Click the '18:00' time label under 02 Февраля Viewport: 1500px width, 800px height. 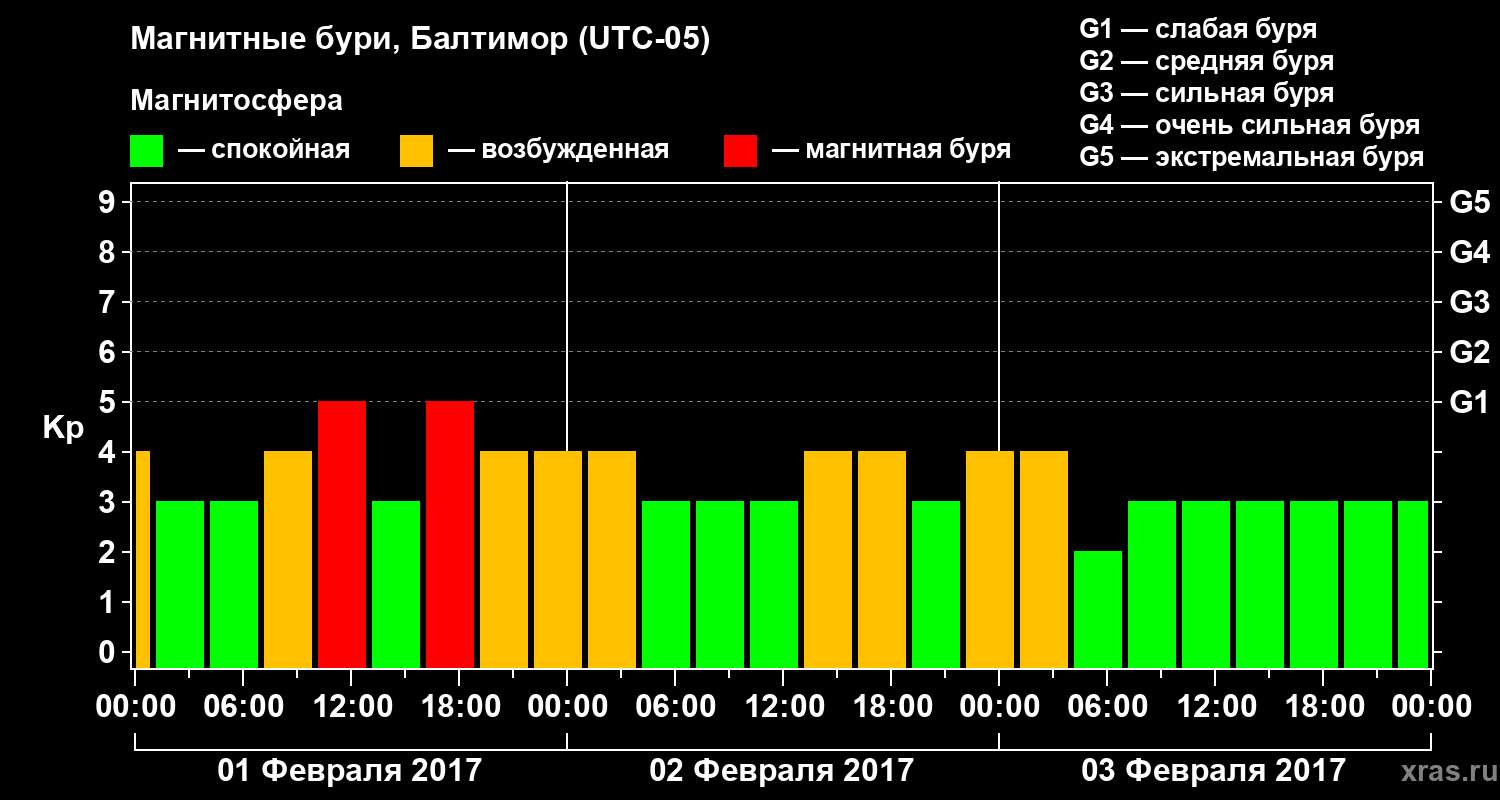click(891, 707)
